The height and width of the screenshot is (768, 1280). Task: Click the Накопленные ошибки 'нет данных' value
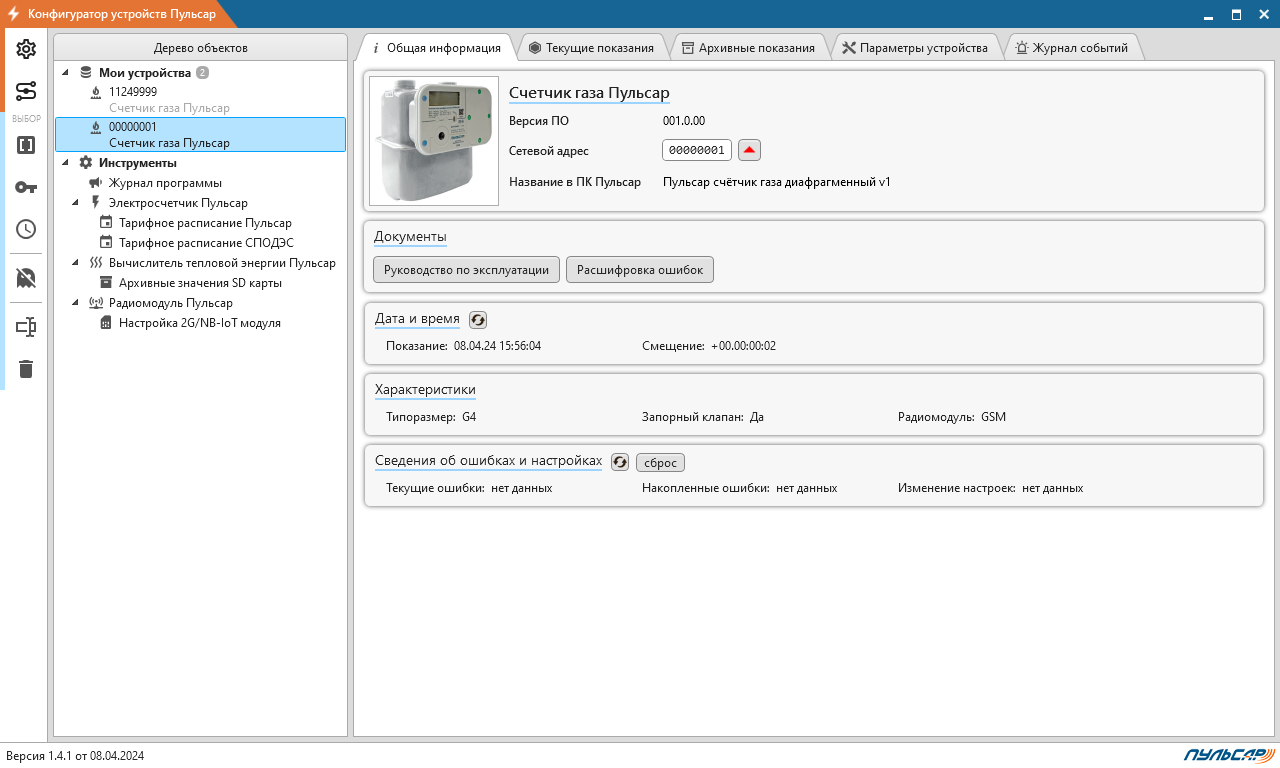click(807, 488)
